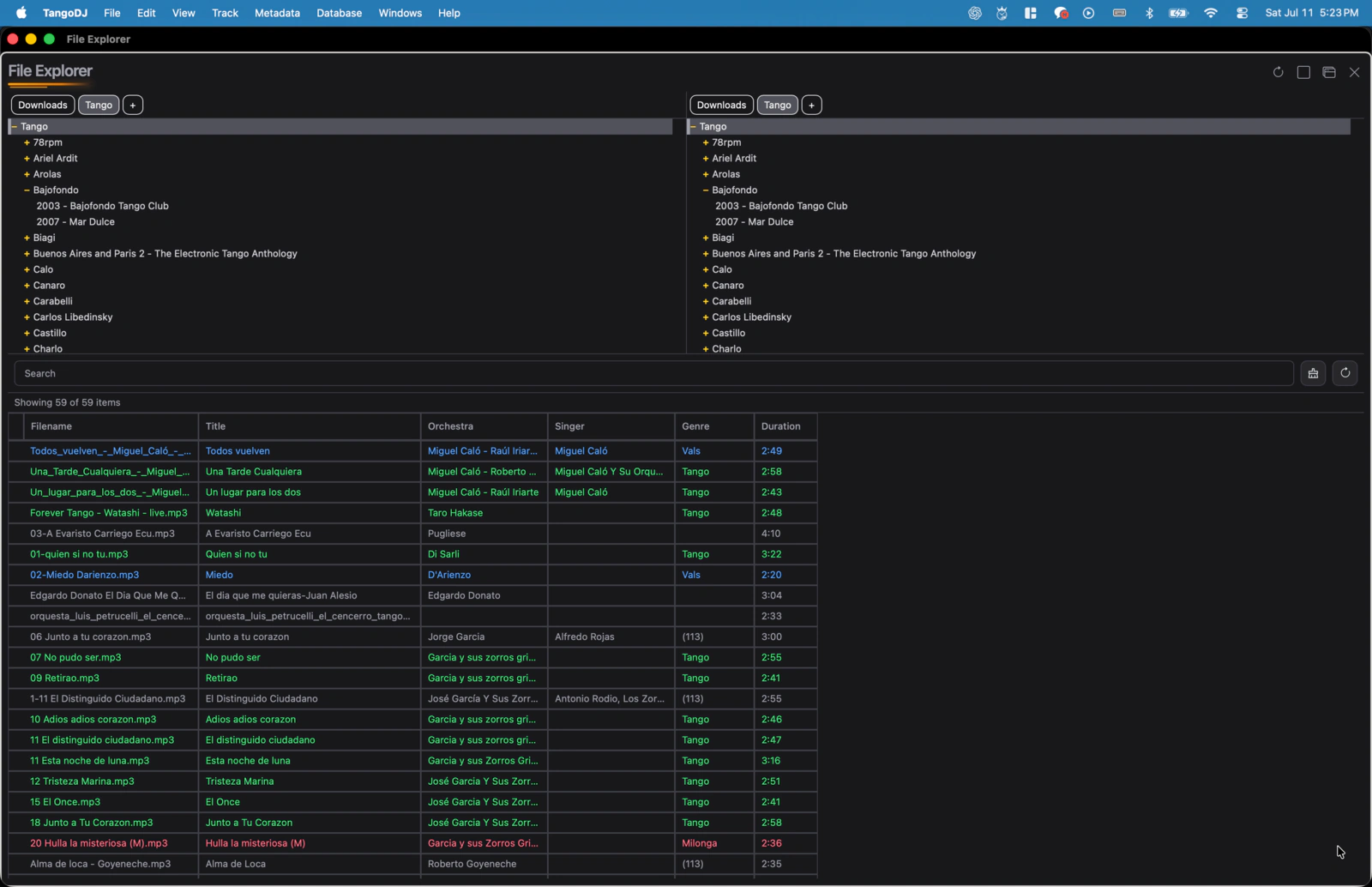This screenshot has height=887, width=1372.
Task: Click file 03-A Evaristo Carriego Ecu.mp3
Action: point(102,534)
